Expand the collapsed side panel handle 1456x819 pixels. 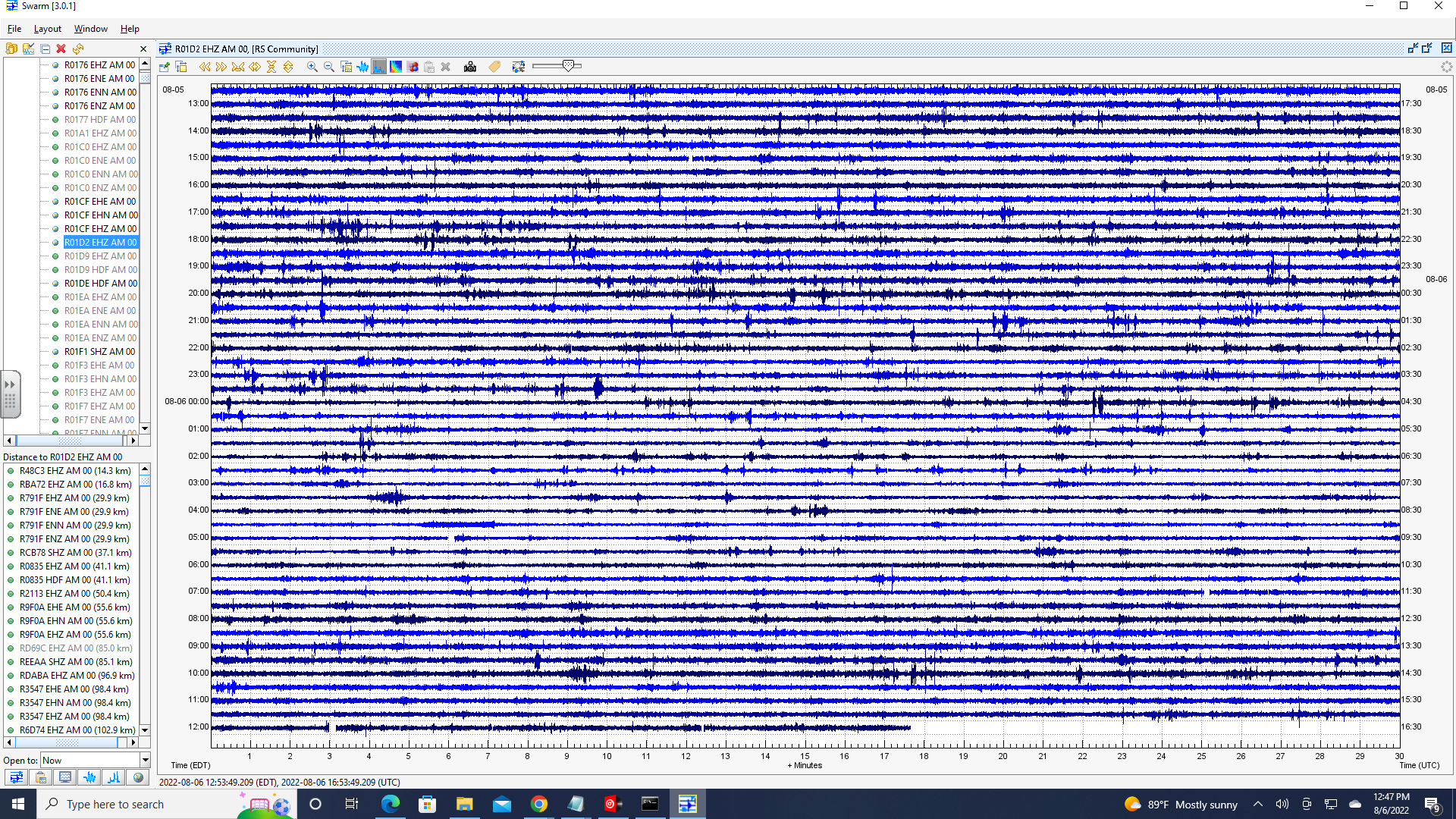click(x=10, y=394)
